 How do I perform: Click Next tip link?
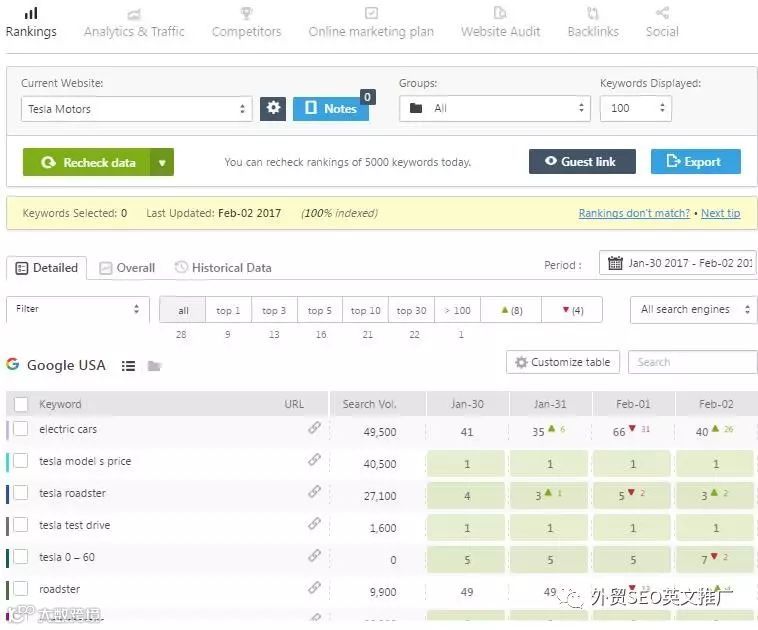tap(720, 213)
